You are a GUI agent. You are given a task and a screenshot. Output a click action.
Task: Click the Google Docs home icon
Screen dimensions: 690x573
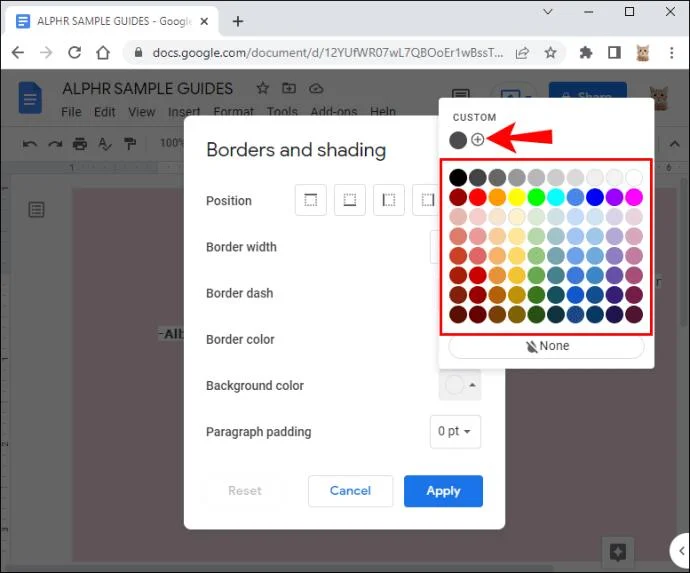[x=30, y=98]
